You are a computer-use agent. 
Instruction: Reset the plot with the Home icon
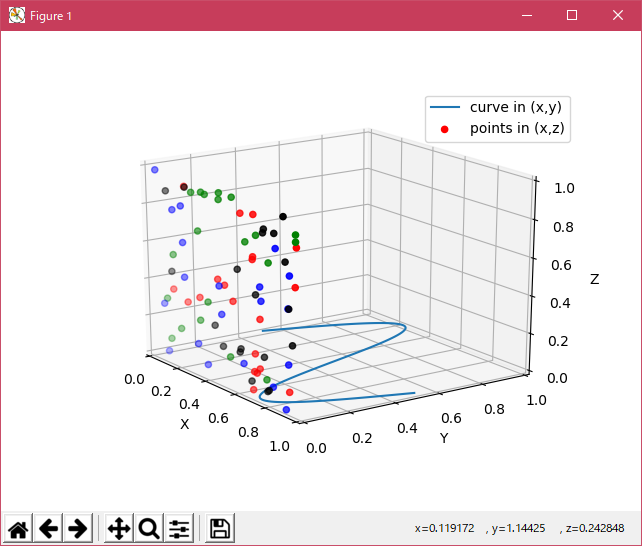coord(18,528)
